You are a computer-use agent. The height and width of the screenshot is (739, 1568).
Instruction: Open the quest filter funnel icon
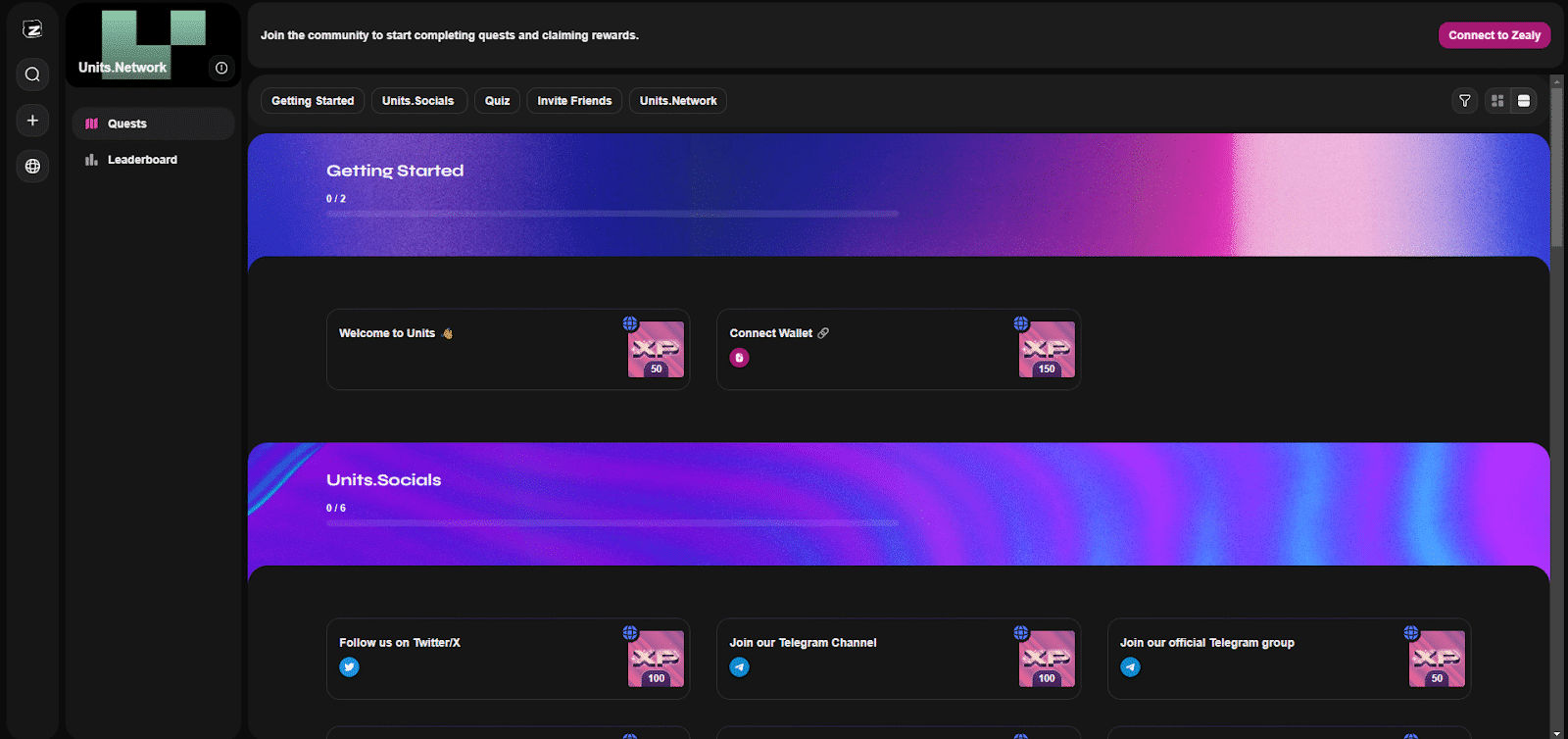point(1465,101)
